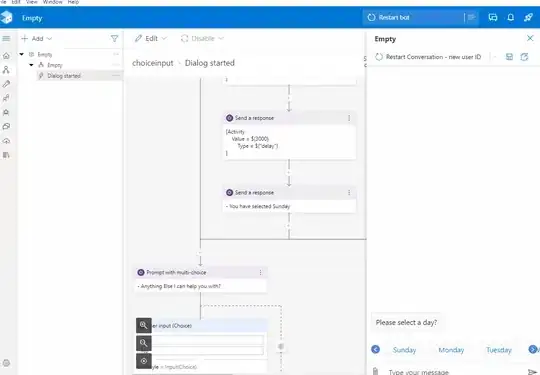Open more options for the top Empty bot row
This screenshot has height=375, width=540.
116,54
